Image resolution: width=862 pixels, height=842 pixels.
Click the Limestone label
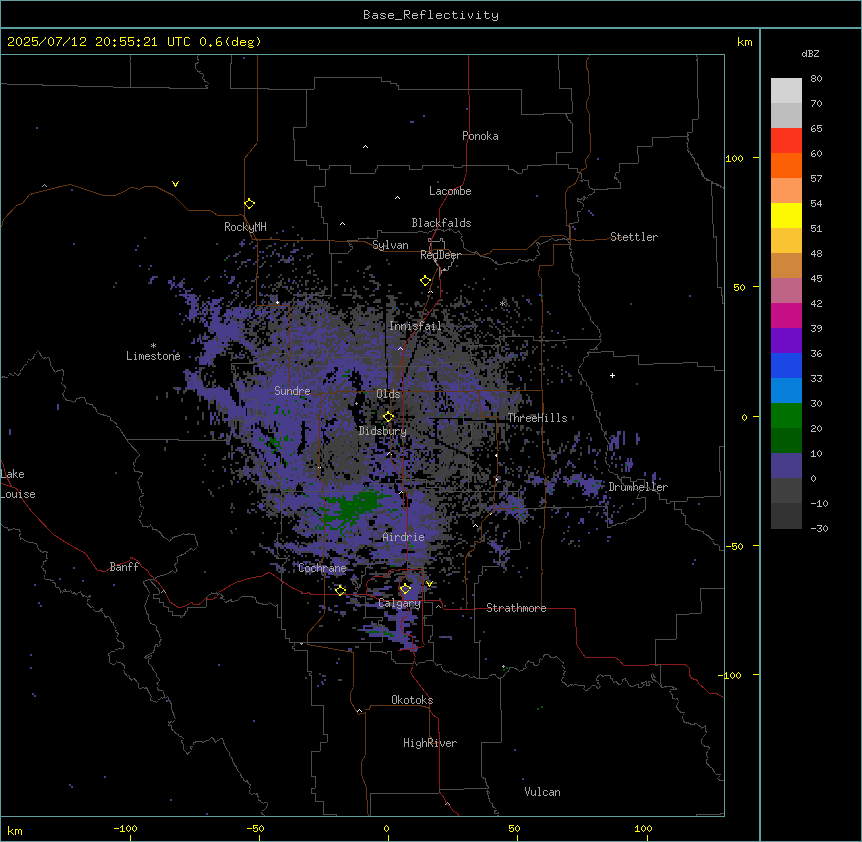(x=153, y=356)
